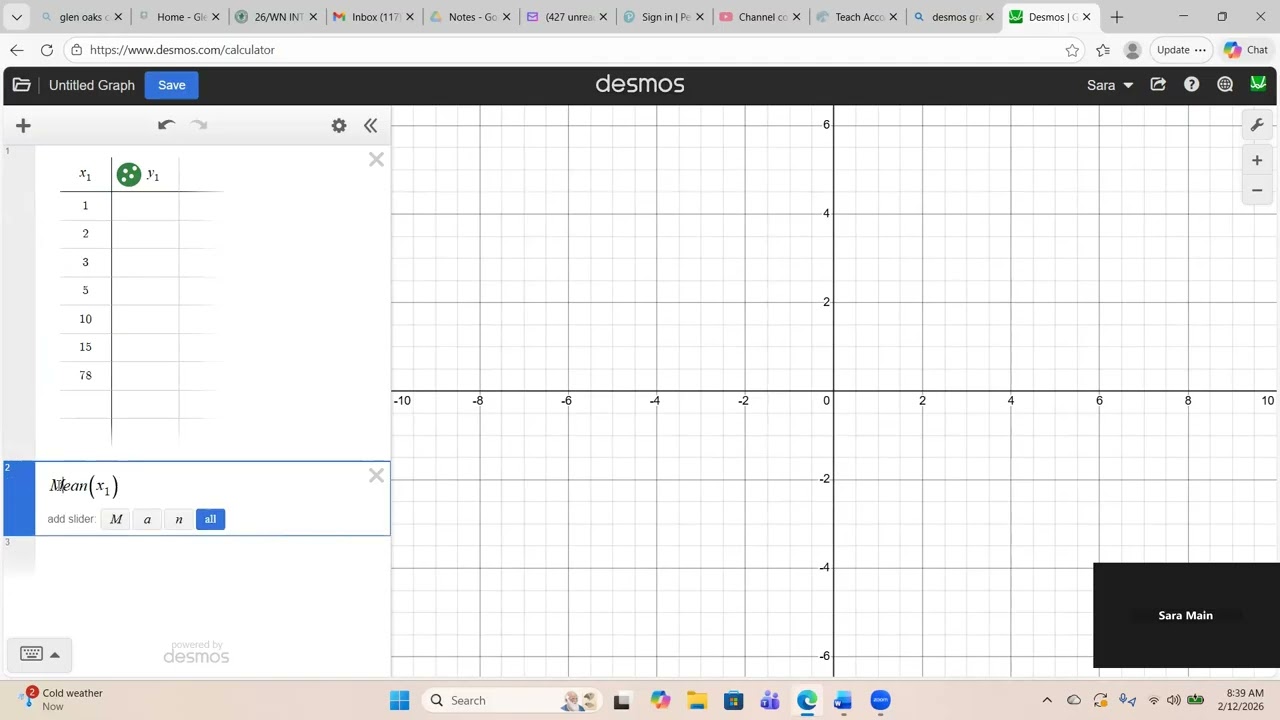Select the x1 table header
Viewport: 1280px width, 720px height.
point(85,175)
